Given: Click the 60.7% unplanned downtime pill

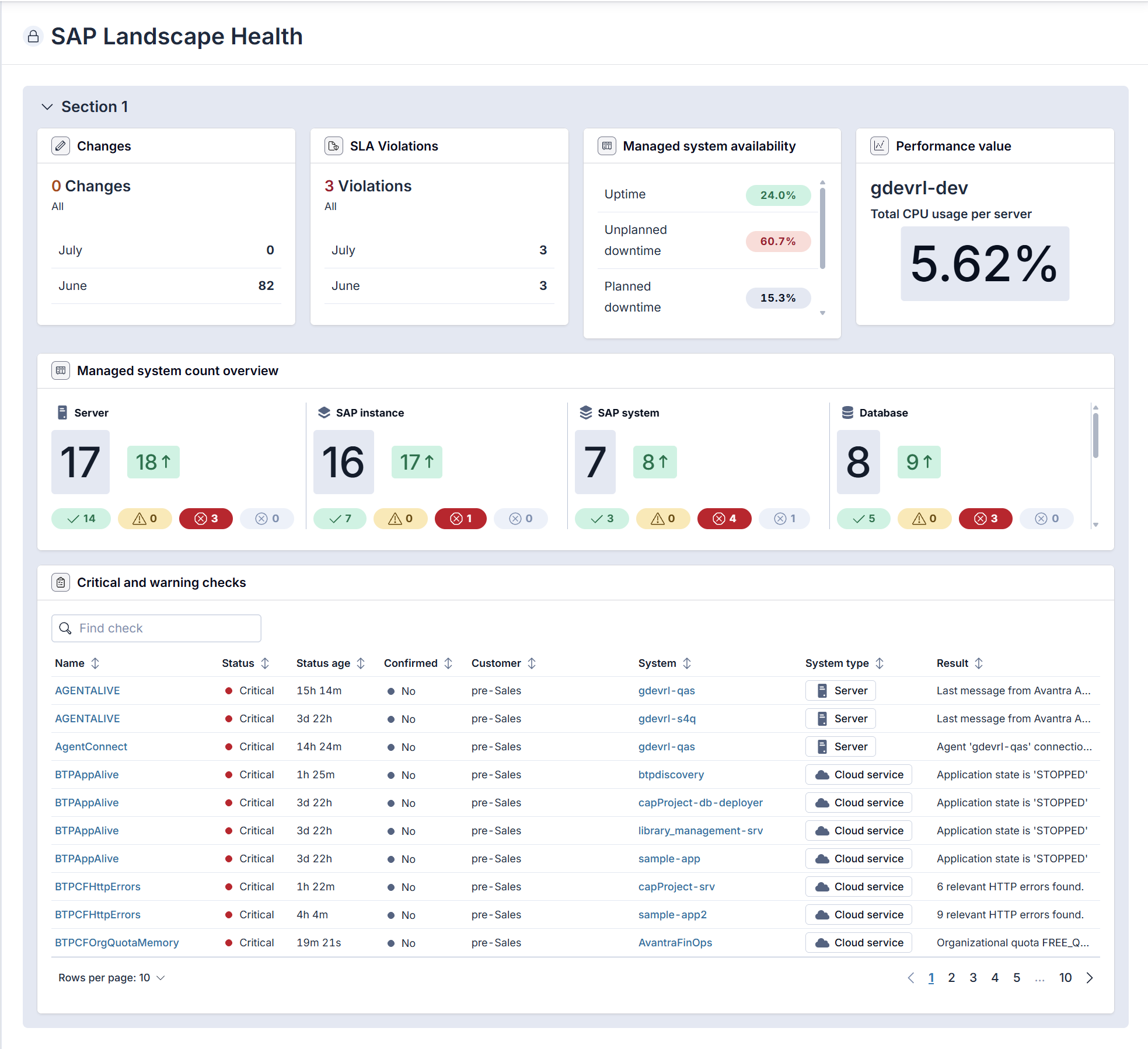Looking at the screenshot, I should pos(778,242).
